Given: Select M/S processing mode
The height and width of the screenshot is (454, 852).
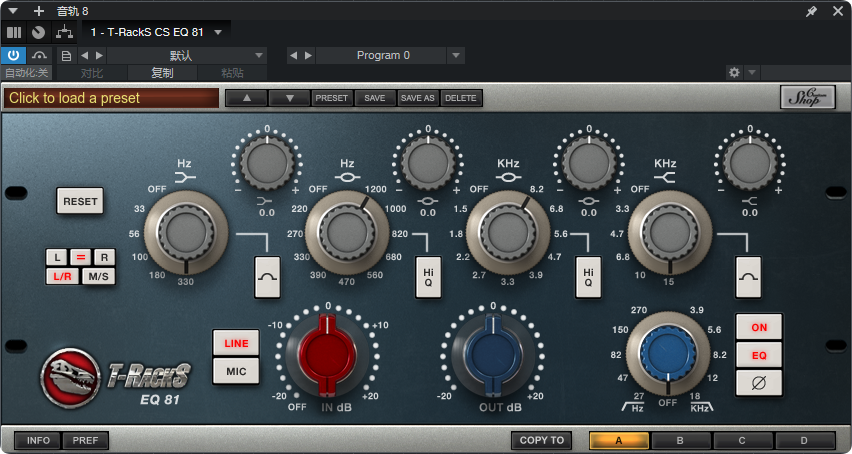Looking at the screenshot, I should pos(98,276).
